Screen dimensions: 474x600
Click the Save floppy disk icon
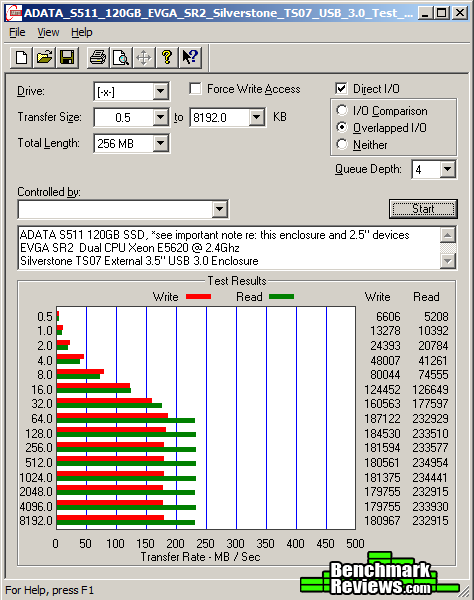click(67, 58)
